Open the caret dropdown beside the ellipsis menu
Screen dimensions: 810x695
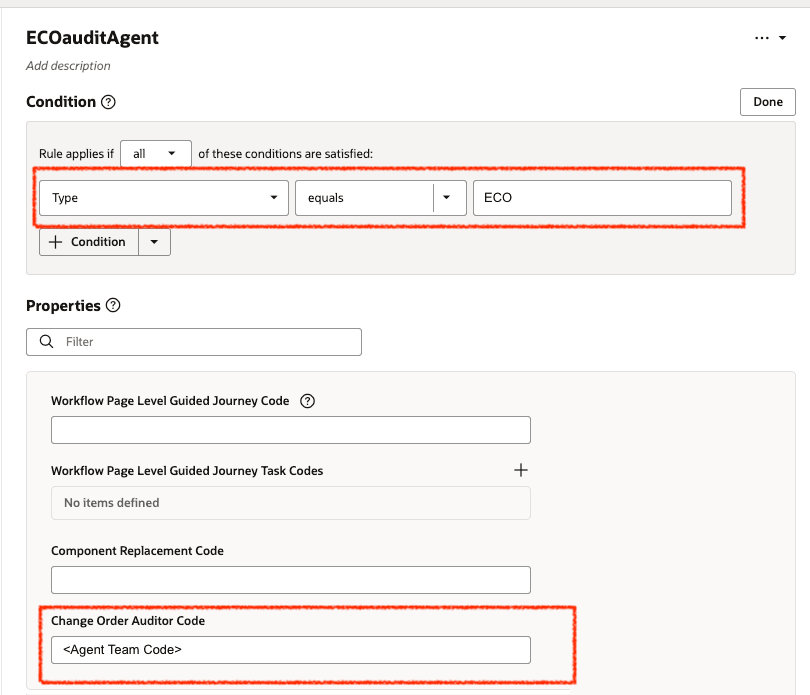tap(781, 37)
